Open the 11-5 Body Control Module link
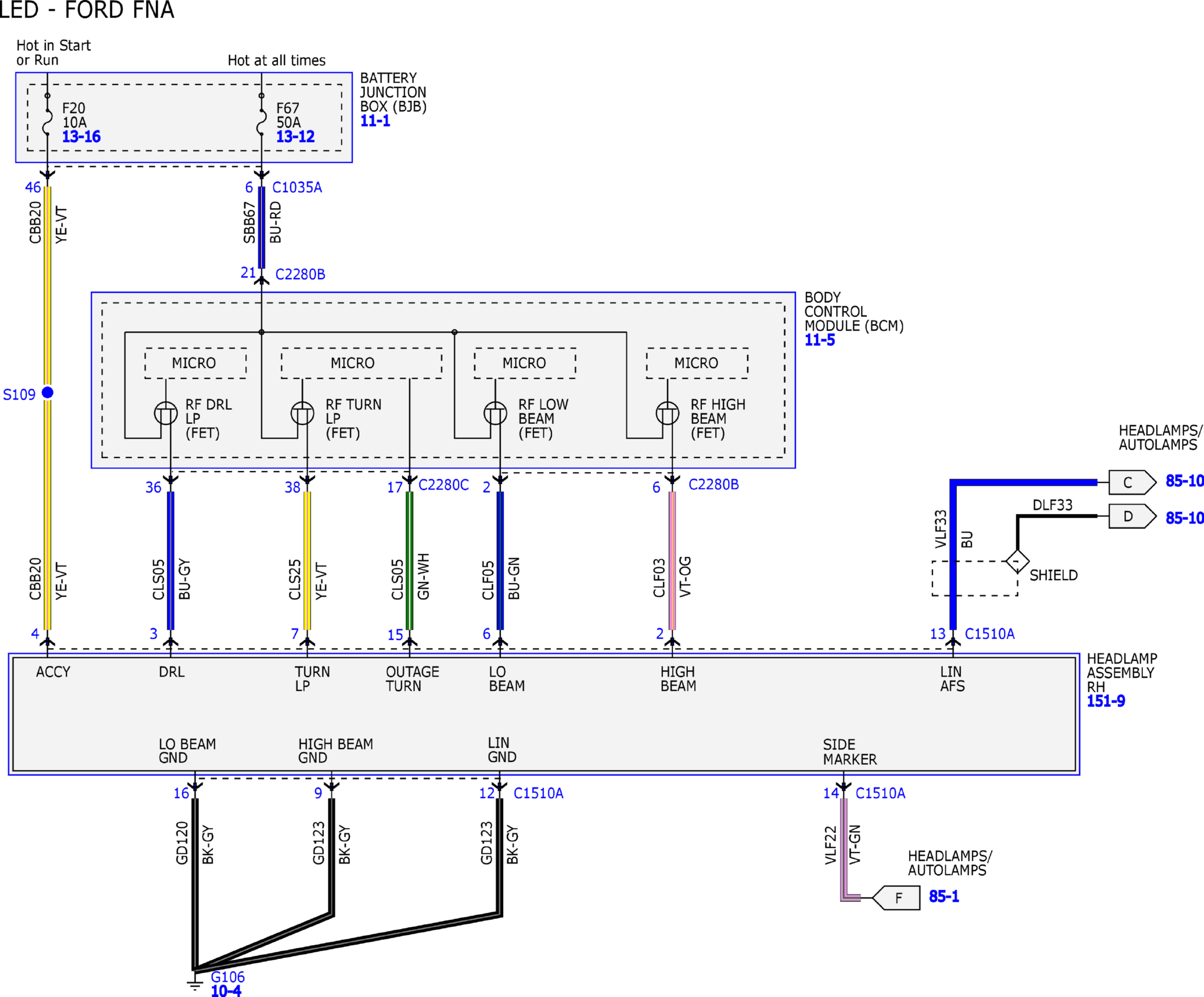This screenshot has width=1204, height=997. point(820,340)
